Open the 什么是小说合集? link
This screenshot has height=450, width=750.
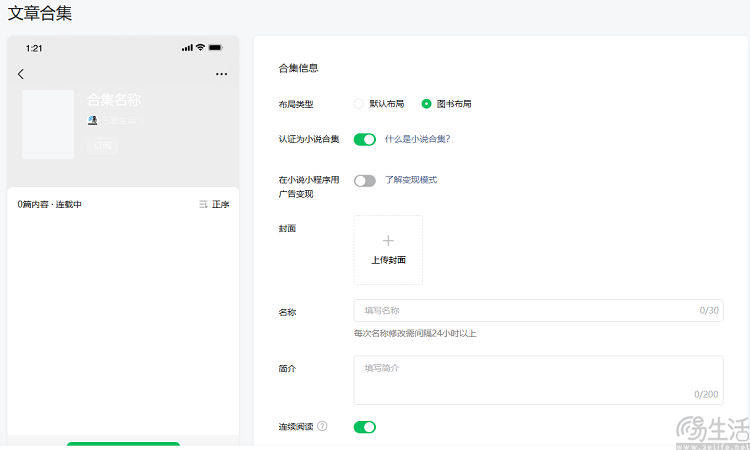pos(417,140)
